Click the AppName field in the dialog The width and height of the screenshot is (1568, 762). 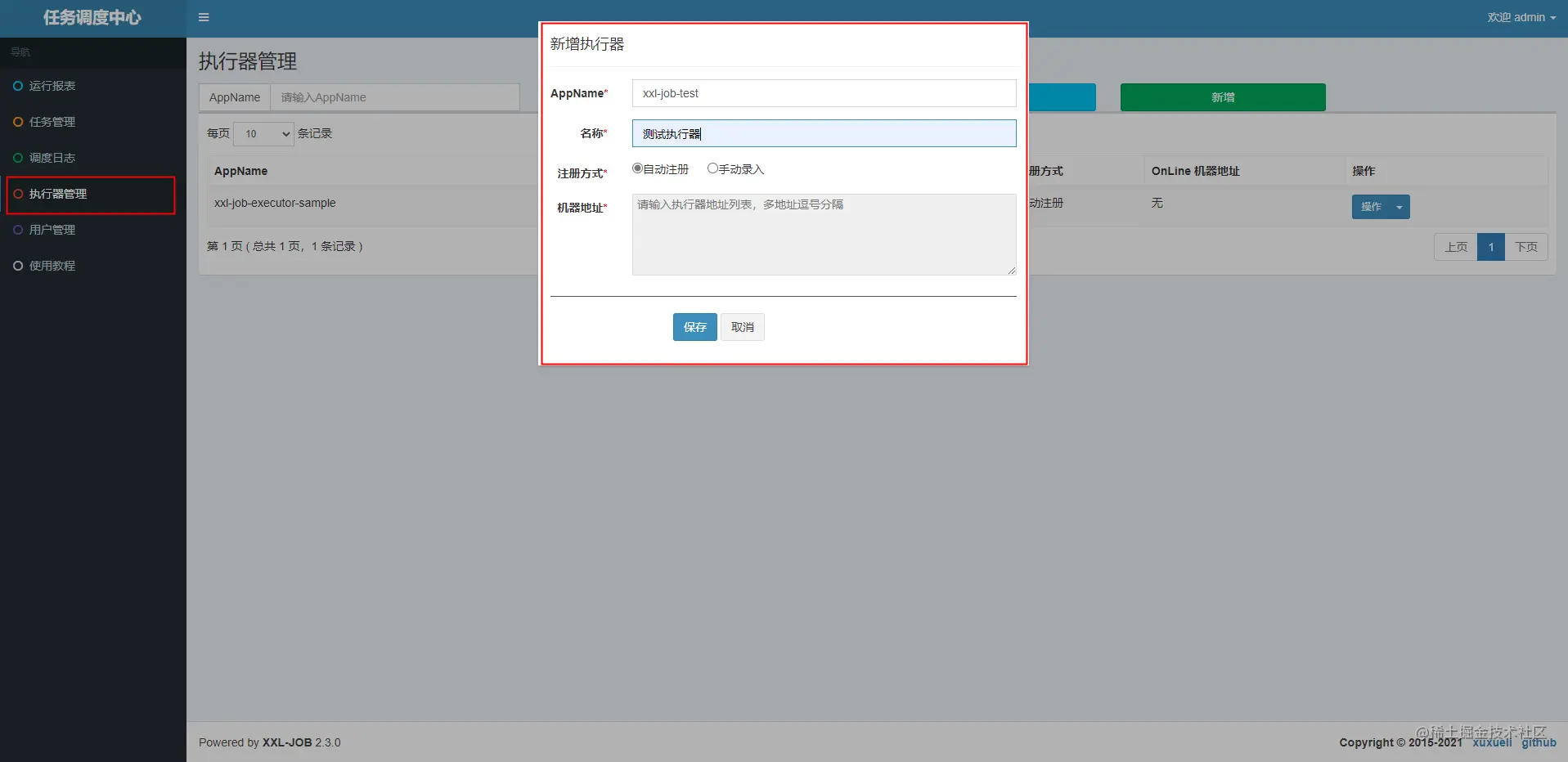pos(824,93)
